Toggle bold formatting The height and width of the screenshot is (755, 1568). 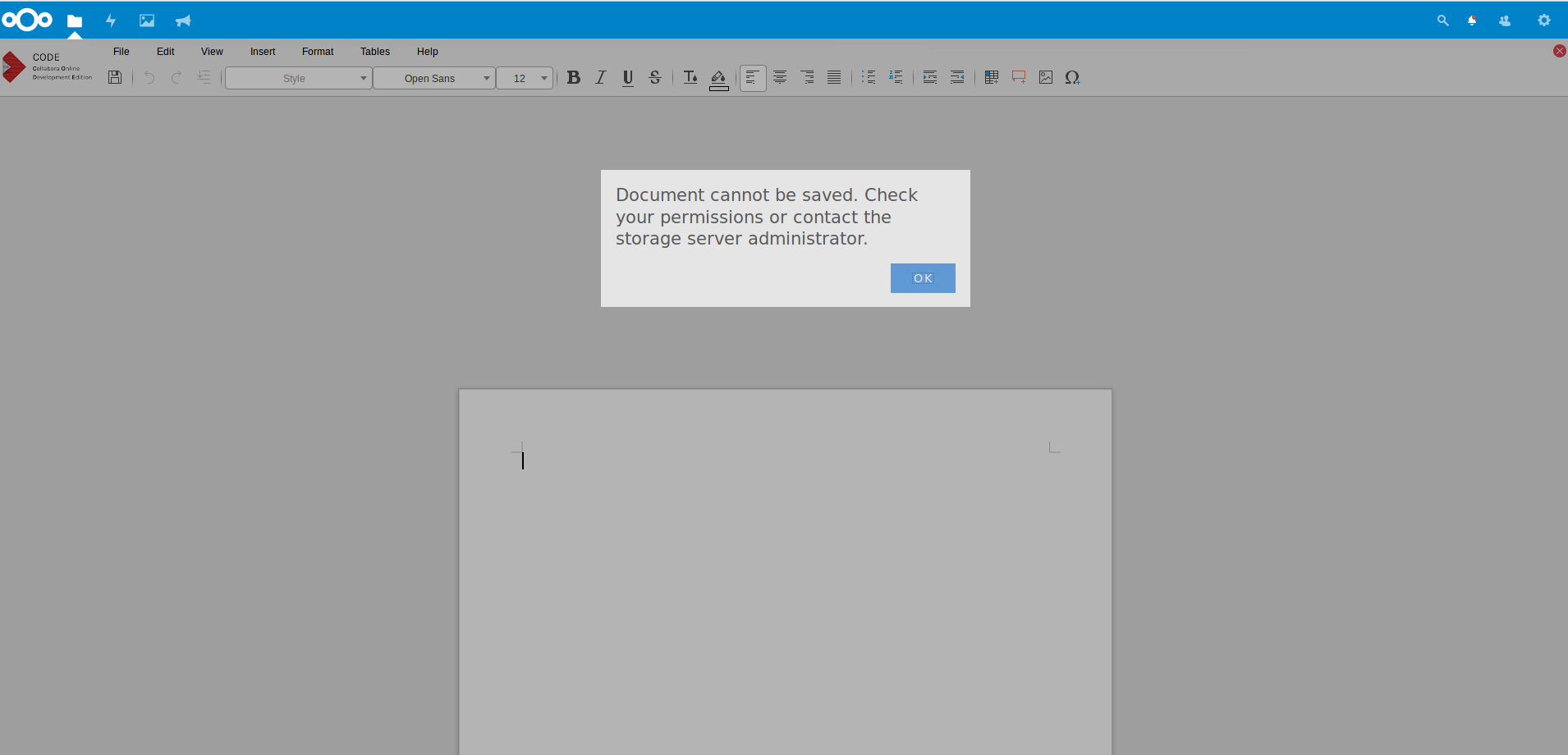[573, 77]
